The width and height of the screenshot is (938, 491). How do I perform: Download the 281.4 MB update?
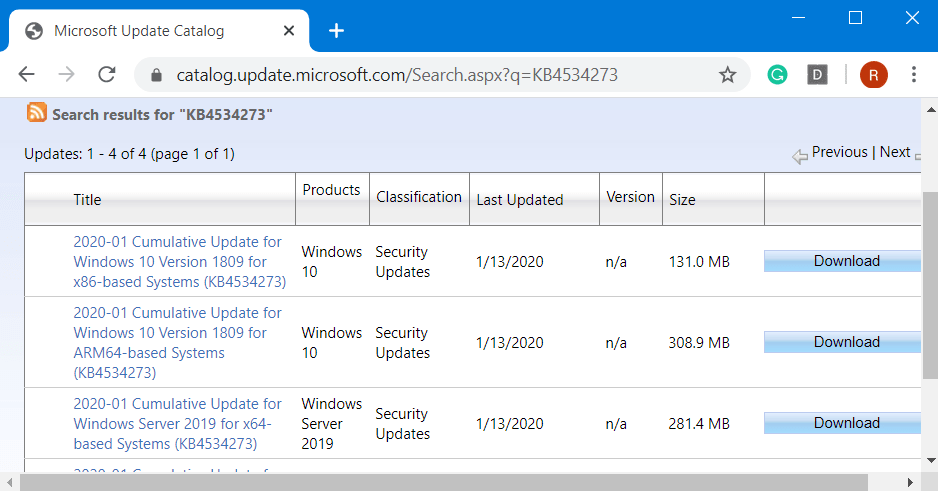click(x=842, y=423)
